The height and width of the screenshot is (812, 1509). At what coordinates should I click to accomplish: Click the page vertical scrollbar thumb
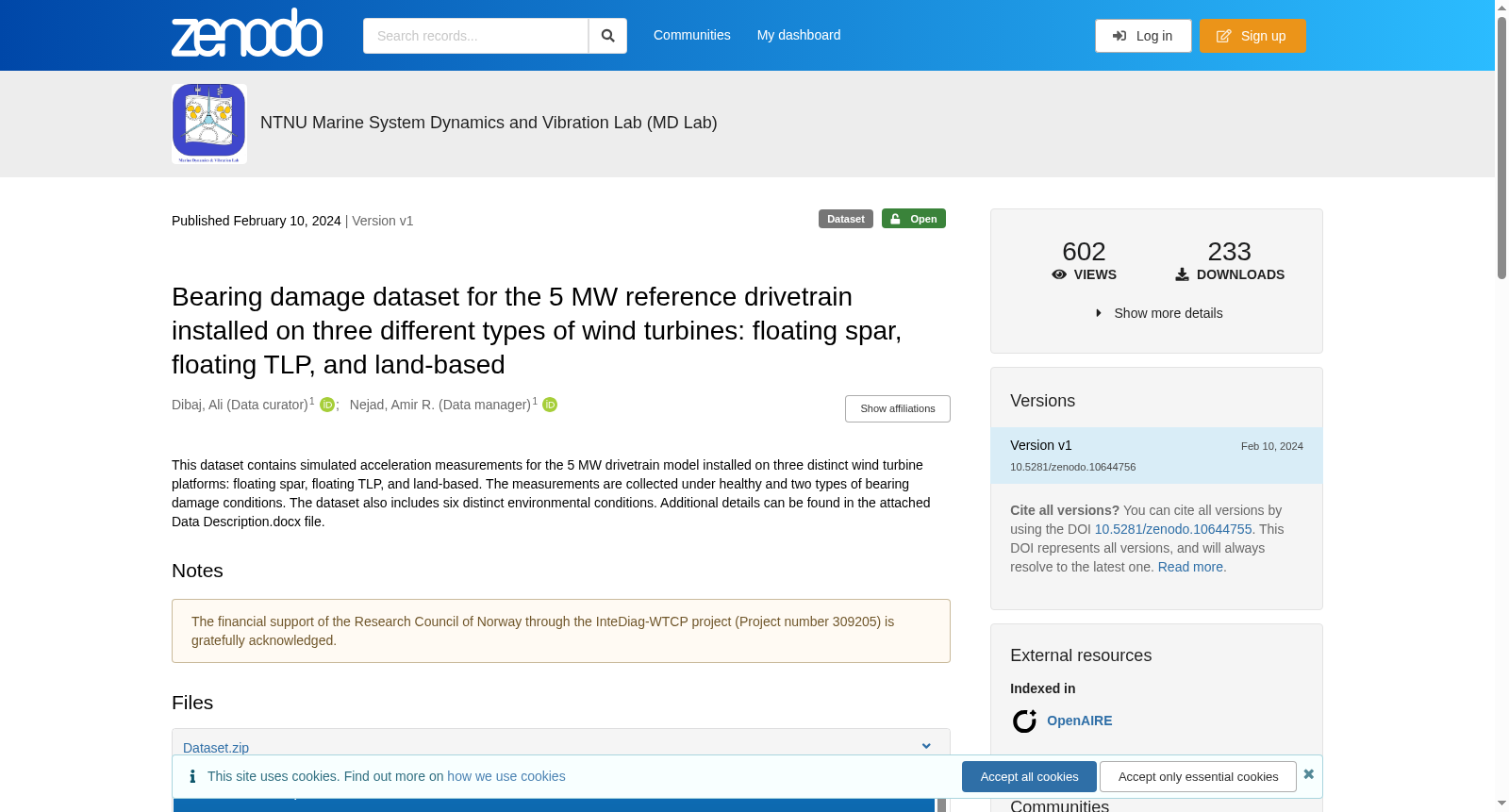tap(1501, 148)
